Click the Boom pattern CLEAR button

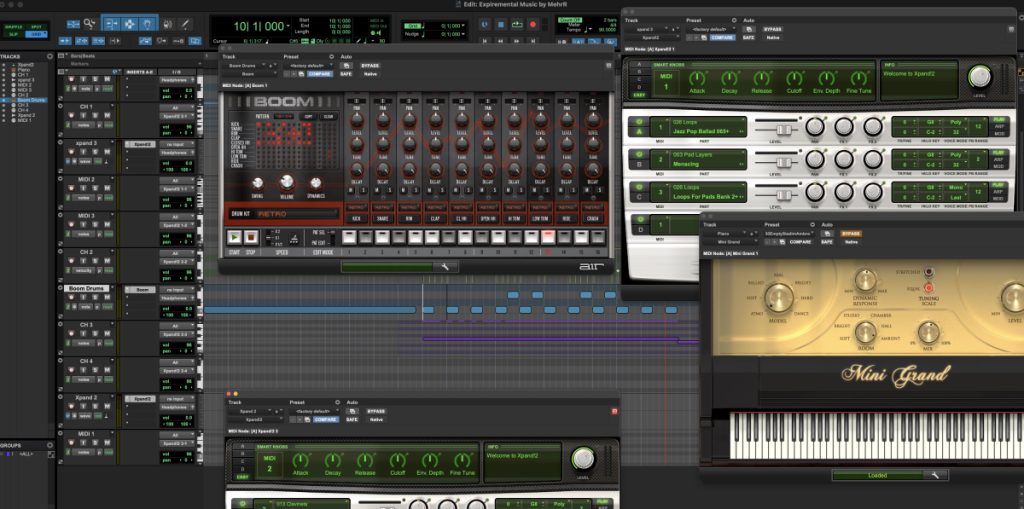pyautogui.click(x=328, y=116)
